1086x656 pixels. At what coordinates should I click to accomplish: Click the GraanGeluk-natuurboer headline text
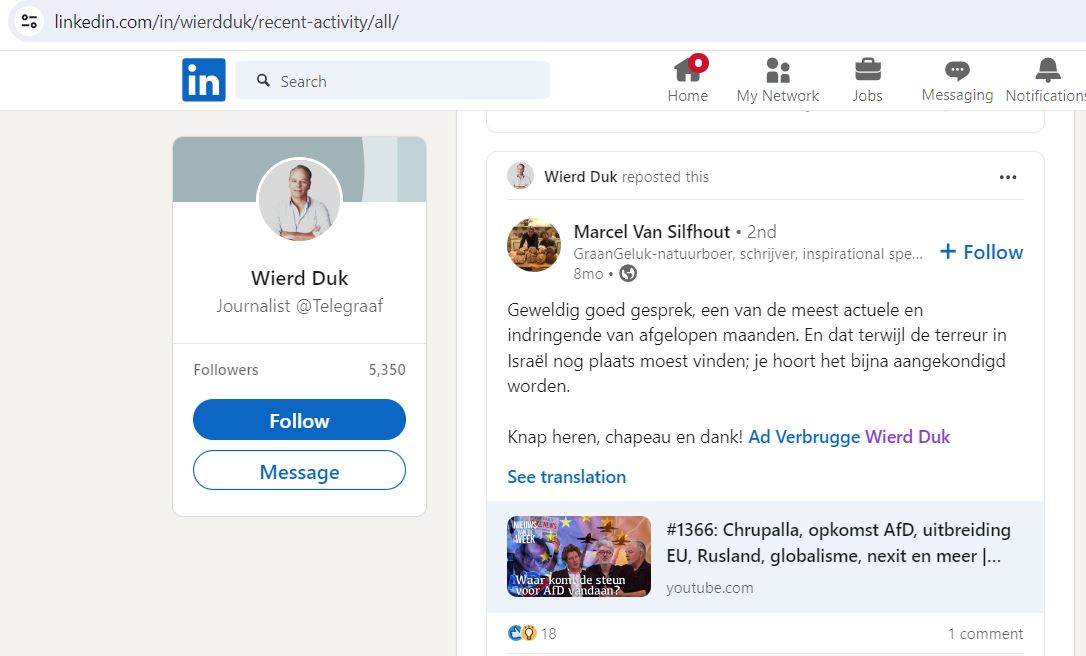(748, 254)
